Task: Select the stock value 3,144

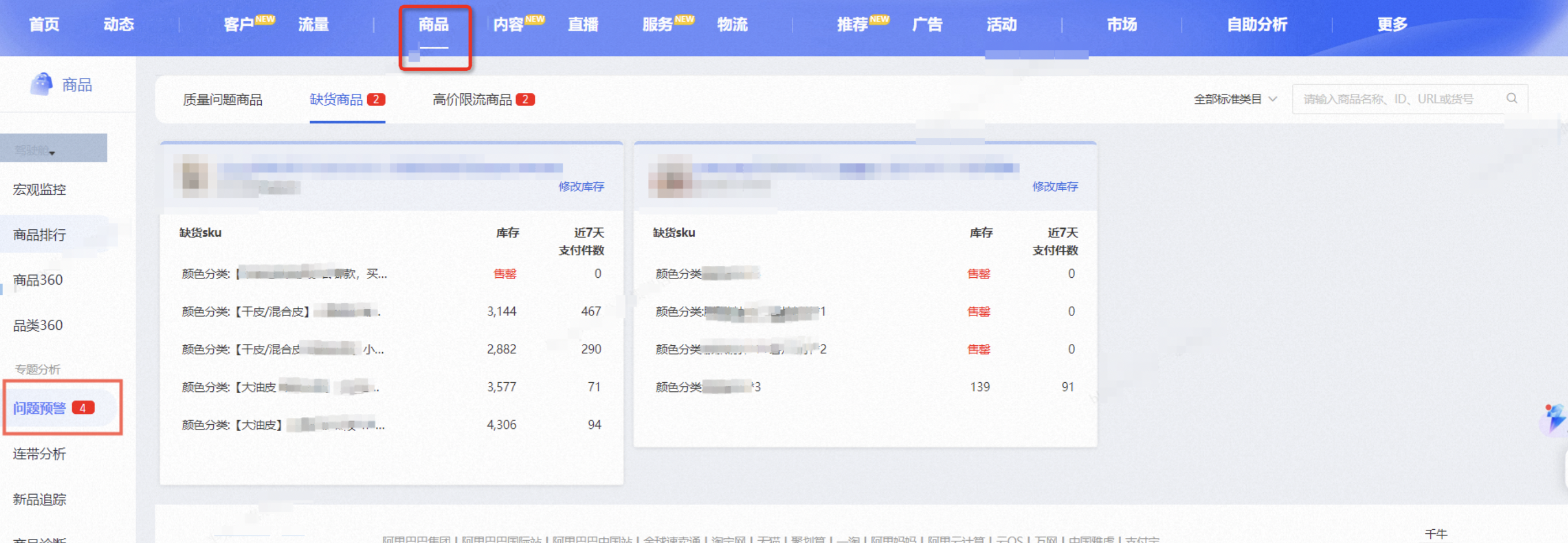Action: 502,312
